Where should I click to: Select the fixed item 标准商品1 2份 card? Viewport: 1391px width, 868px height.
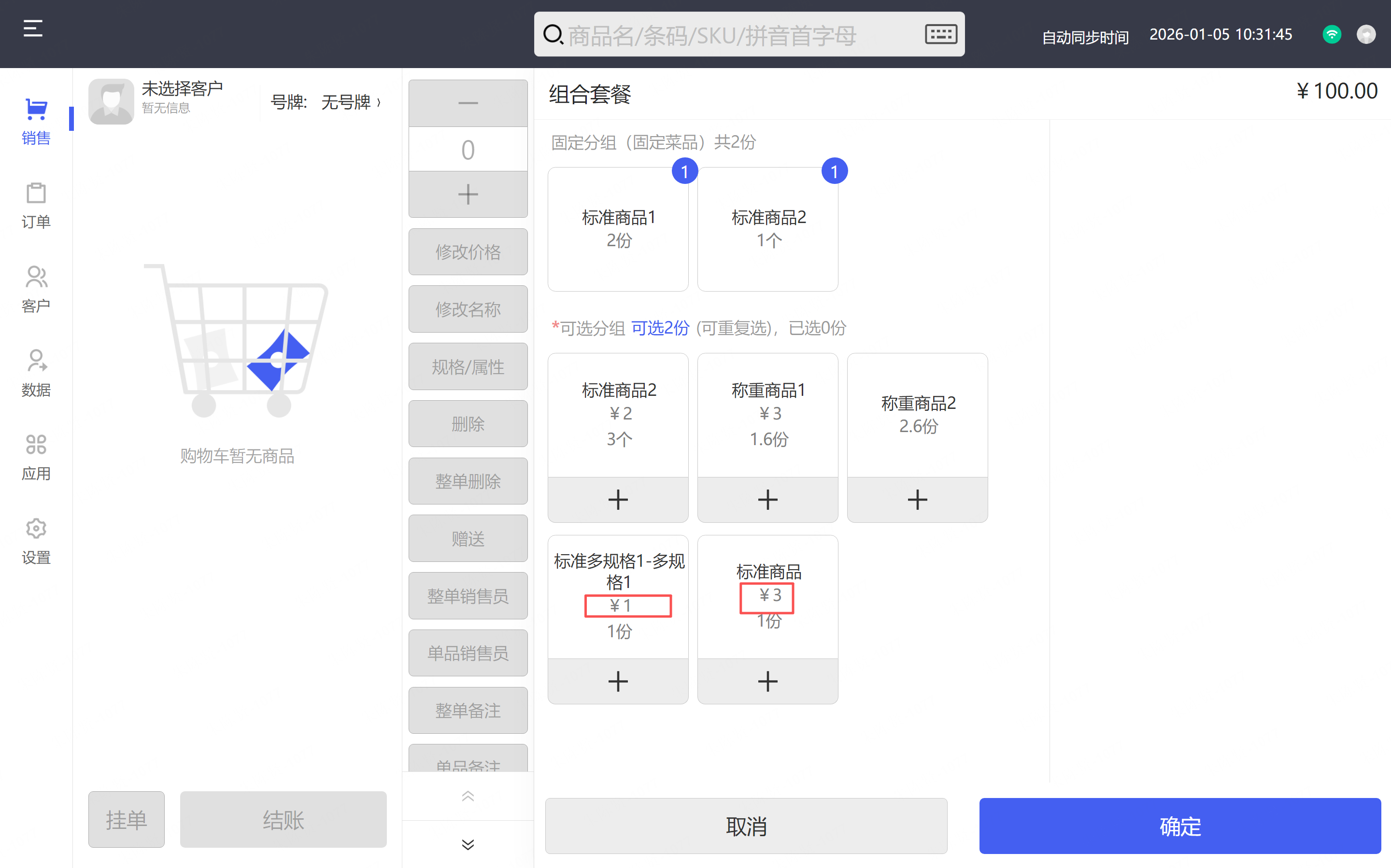coord(618,229)
